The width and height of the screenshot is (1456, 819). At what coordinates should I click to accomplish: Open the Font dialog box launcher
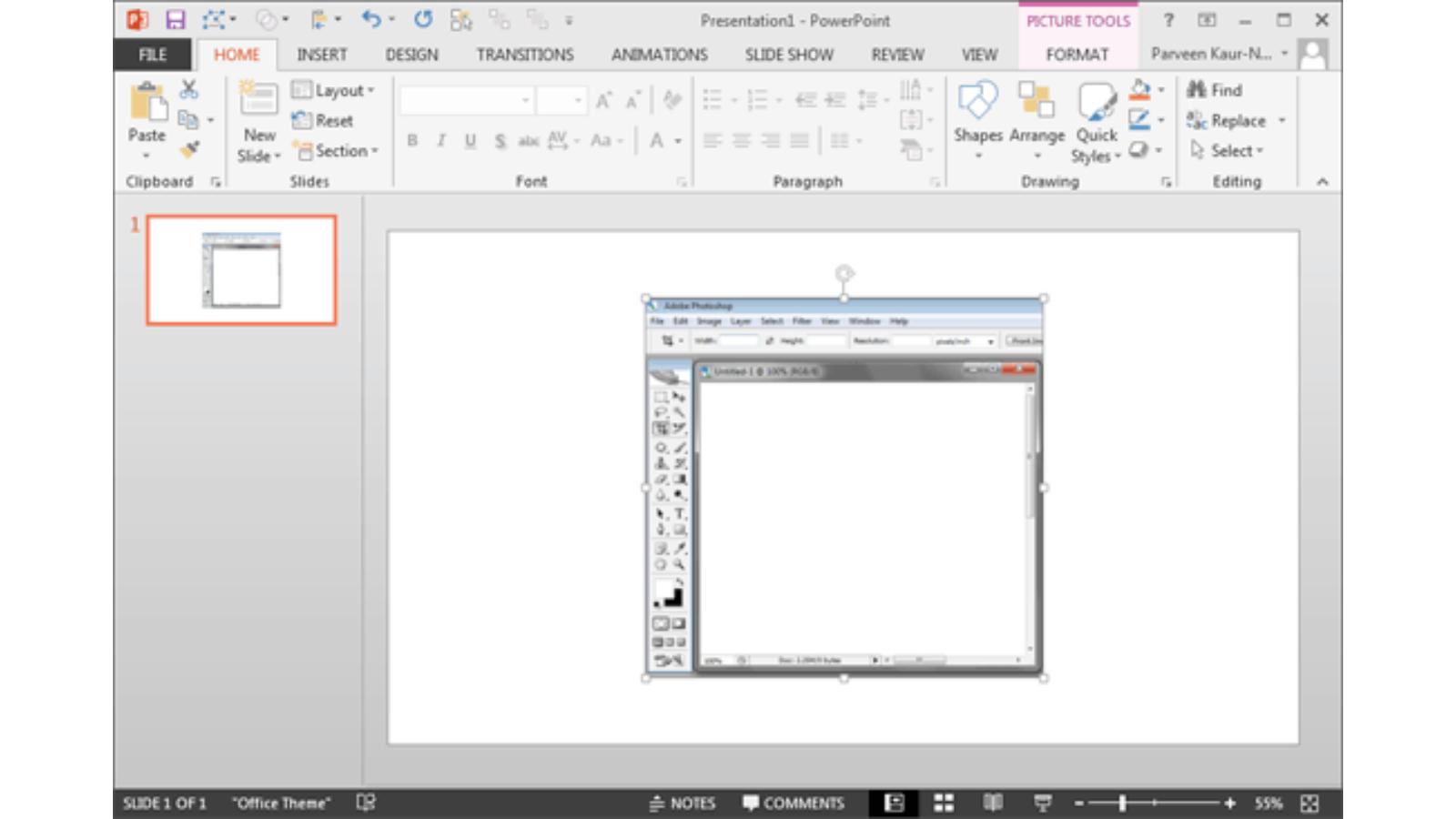682,183
